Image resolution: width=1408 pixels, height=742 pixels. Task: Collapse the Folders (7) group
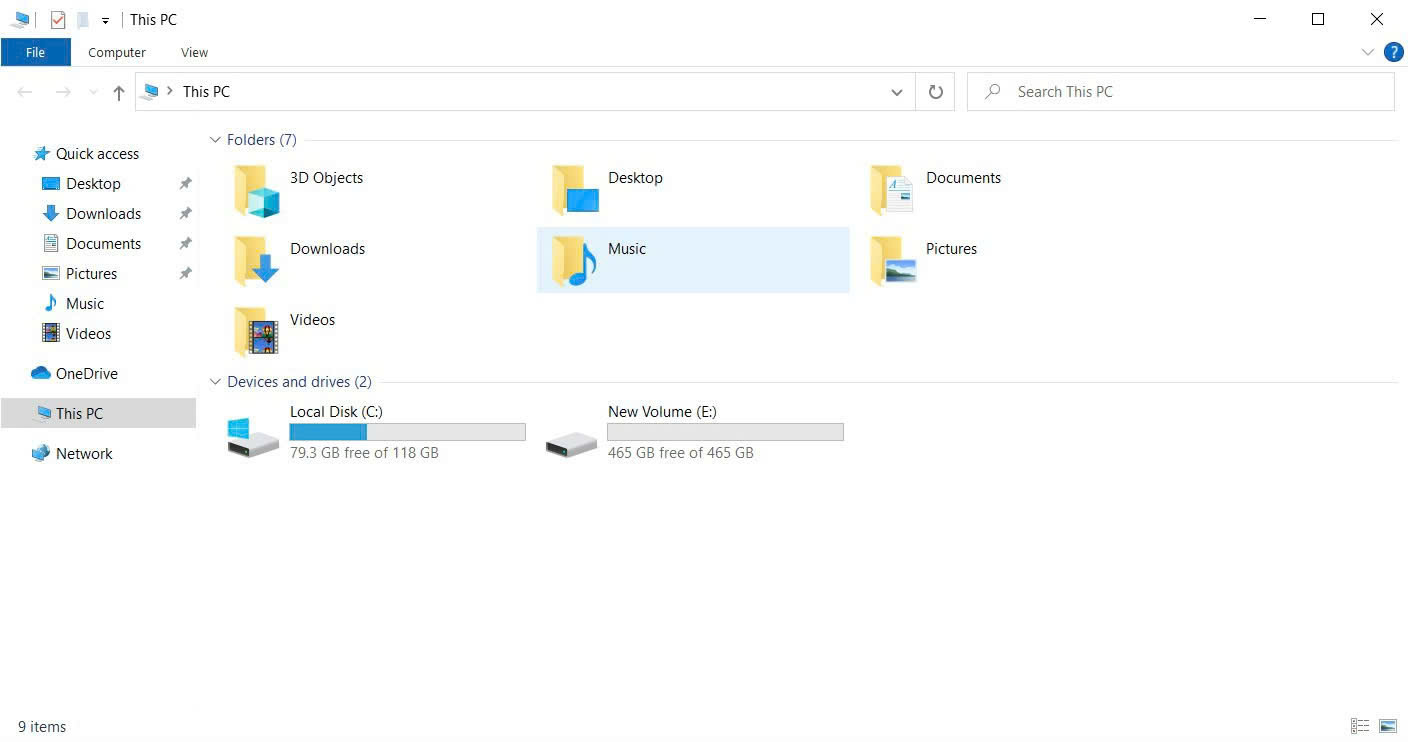pyautogui.click(x=215, y=140)
